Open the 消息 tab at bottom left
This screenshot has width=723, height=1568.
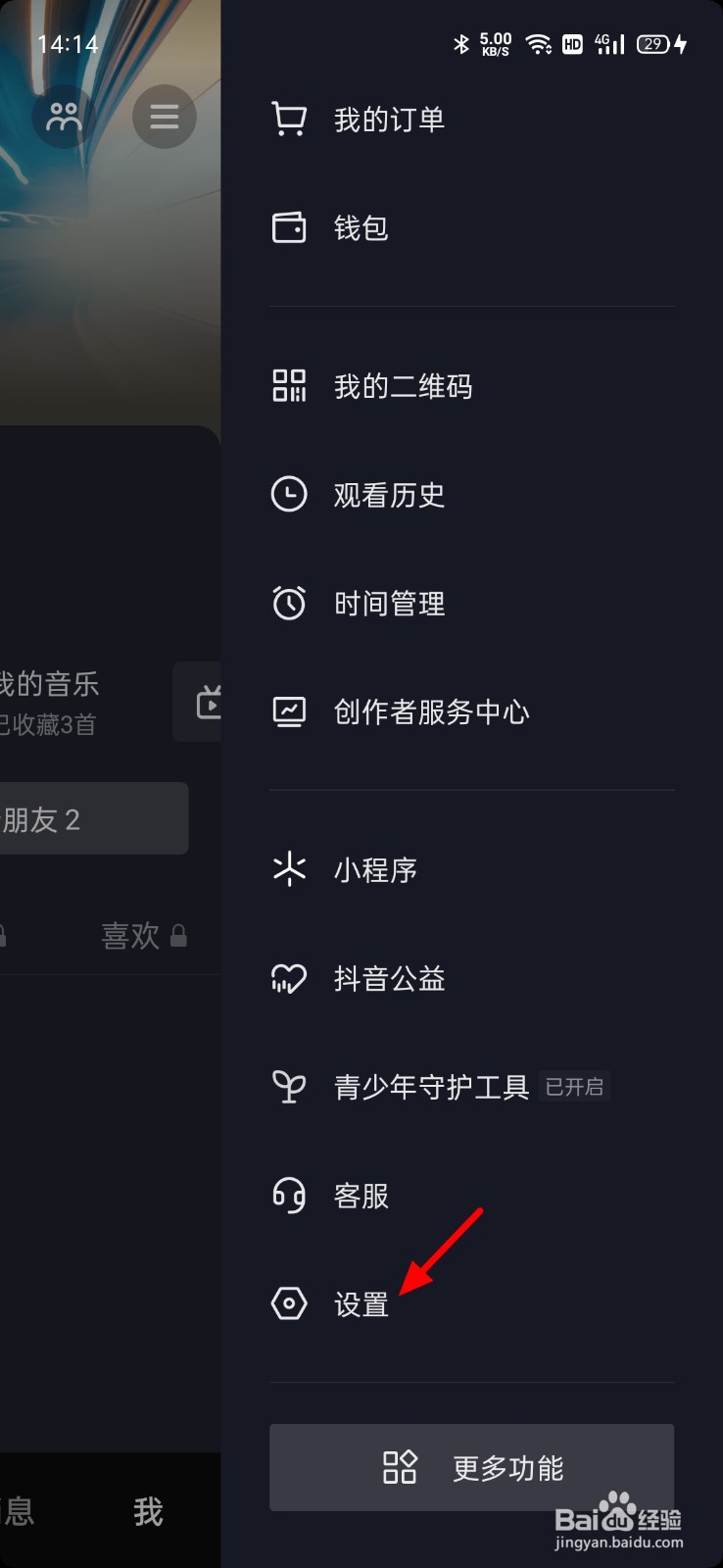20,1512
